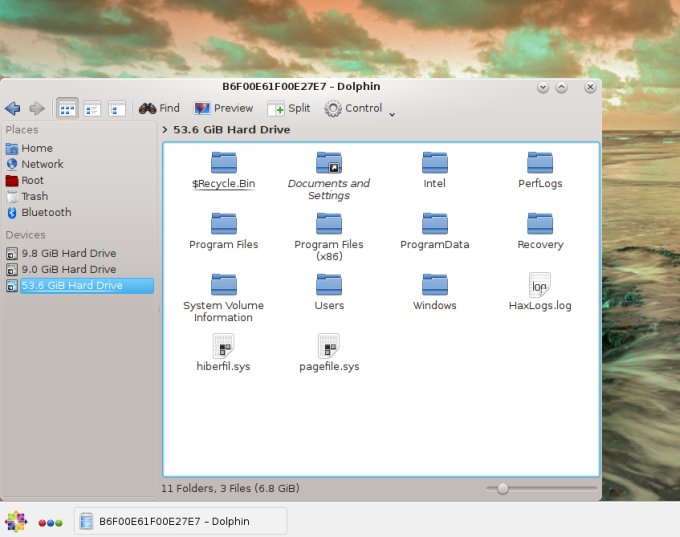Click the status bar folder count text

[x=230, y=488]
